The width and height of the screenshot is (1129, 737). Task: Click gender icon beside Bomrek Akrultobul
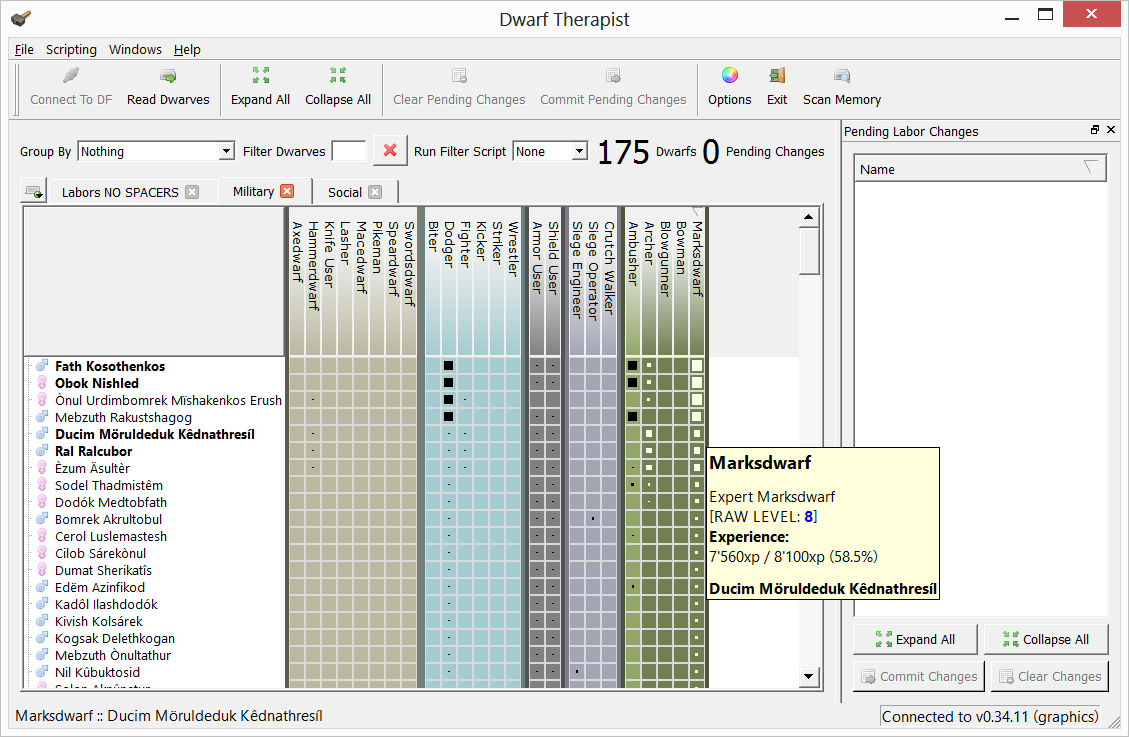42,519
